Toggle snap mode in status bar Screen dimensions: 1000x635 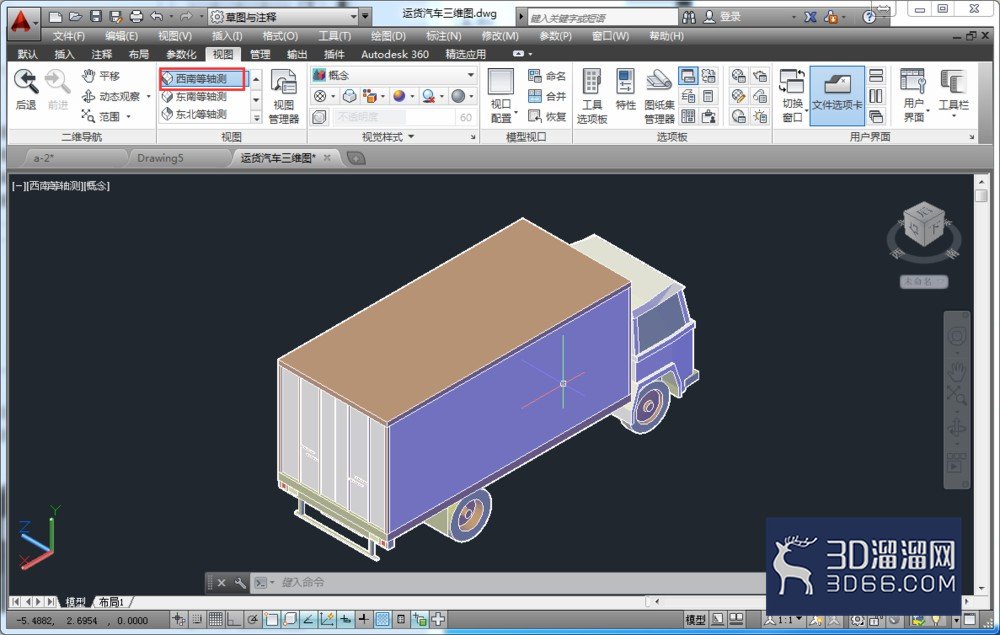(x=197, y=619)
